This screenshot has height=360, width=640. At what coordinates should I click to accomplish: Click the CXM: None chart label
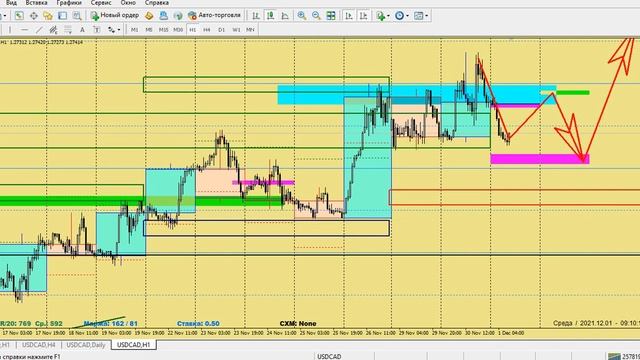(298, 324)
